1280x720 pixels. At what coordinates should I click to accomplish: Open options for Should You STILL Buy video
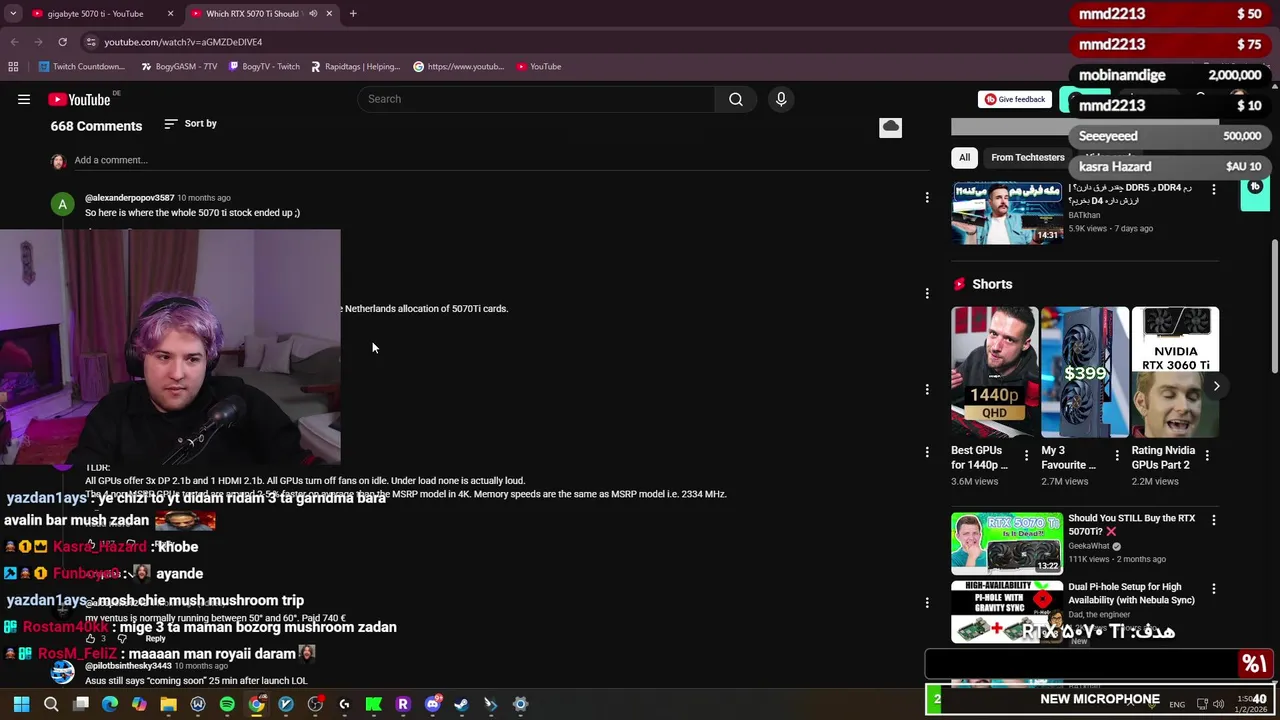[x=1214, y=520]
